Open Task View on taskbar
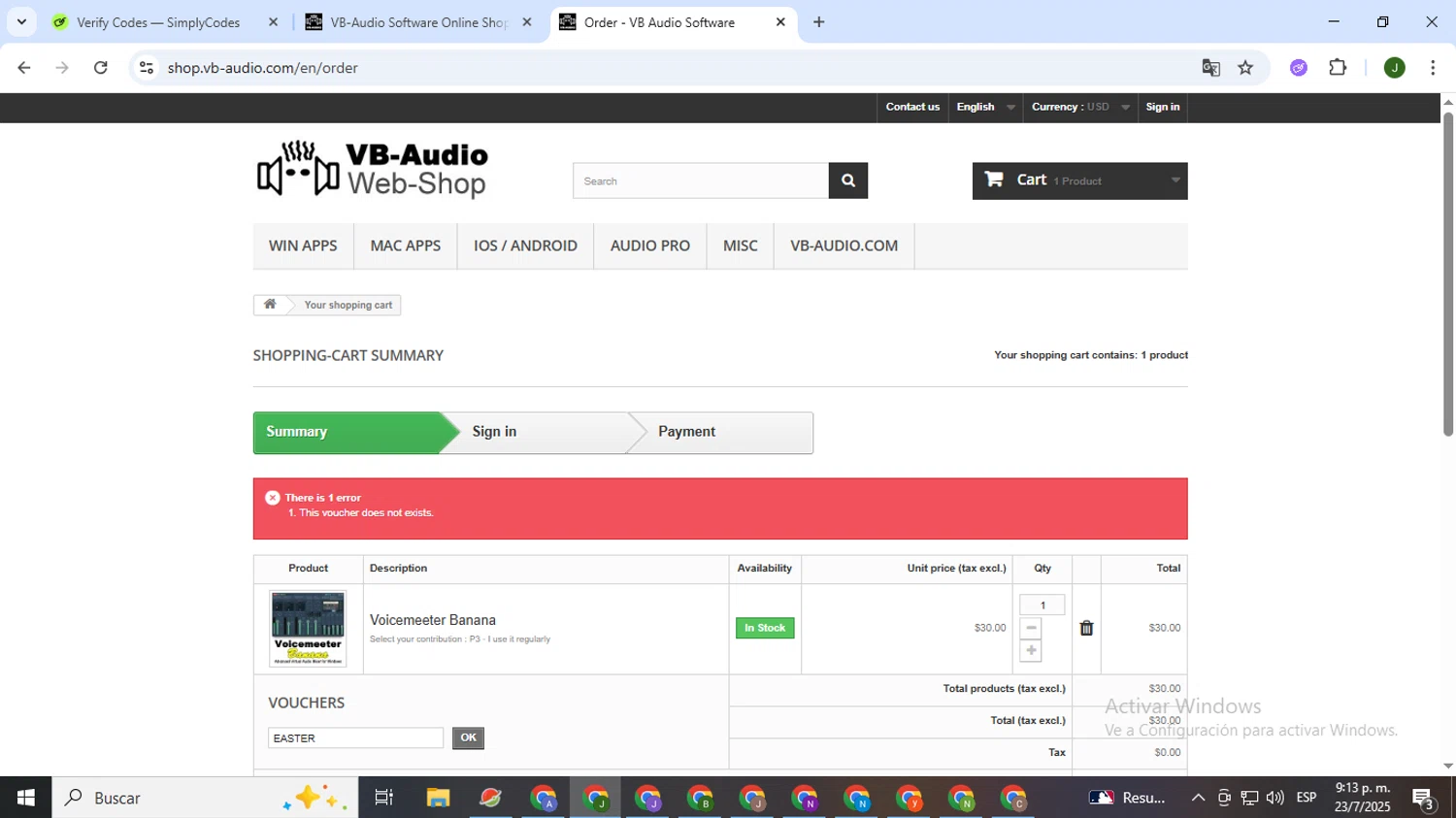The width and height of the screenshot is (1456, 818). (x=384, y=798)
